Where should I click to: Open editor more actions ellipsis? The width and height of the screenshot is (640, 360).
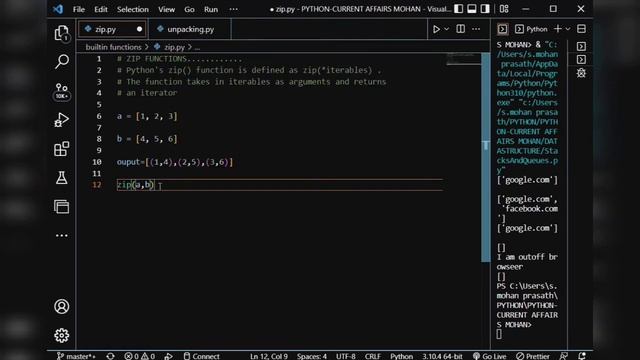click(x=476, y=29)
